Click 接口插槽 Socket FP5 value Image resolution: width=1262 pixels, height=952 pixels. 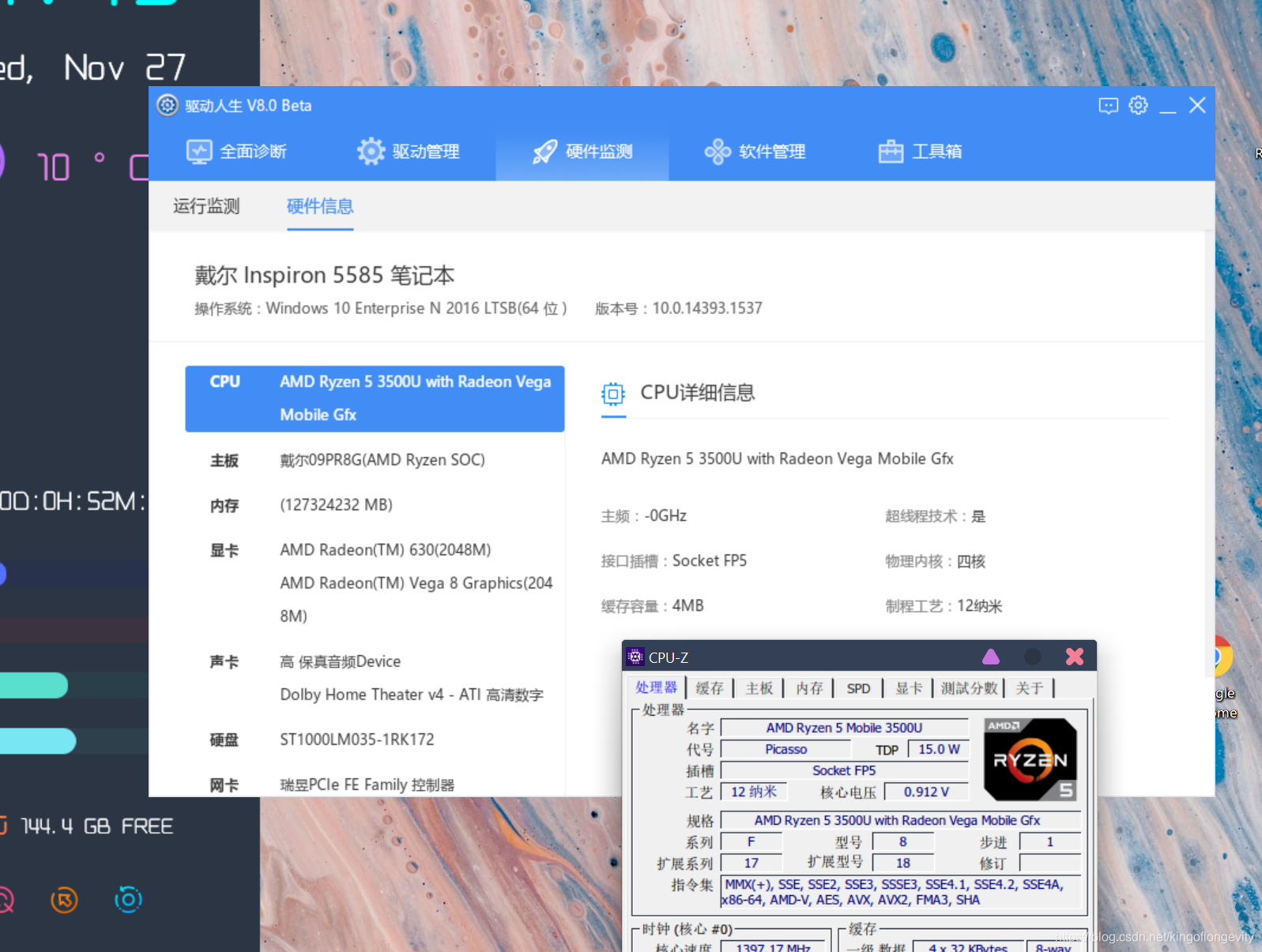point(710,561)
